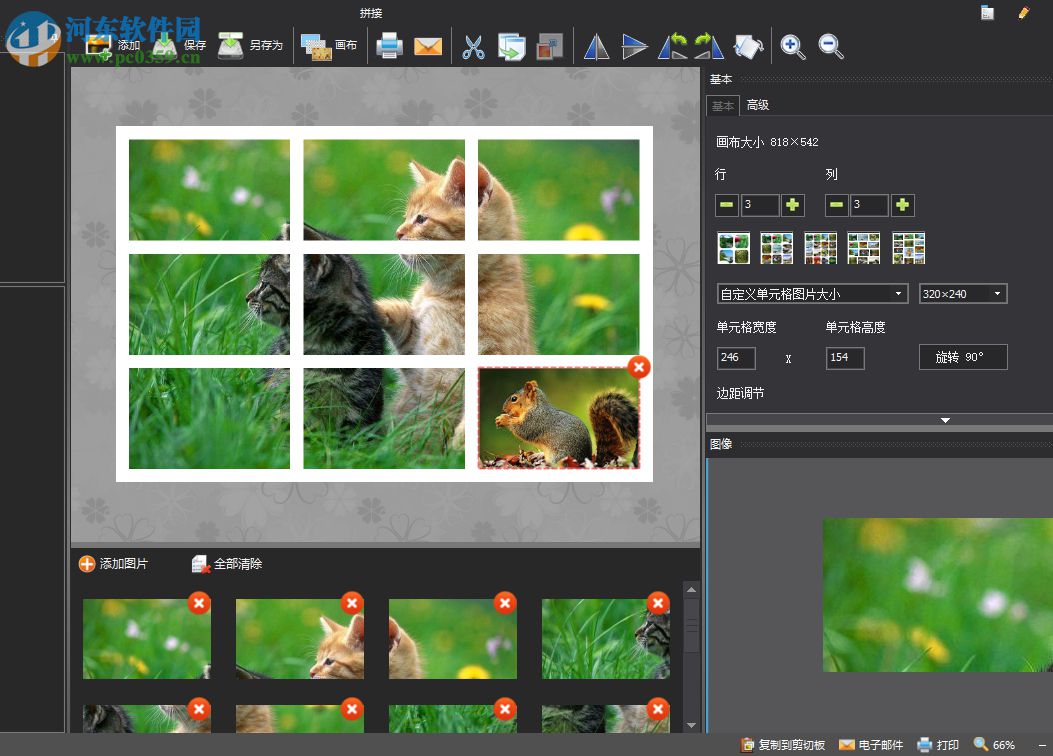Remove the squirrel image from the grid

(639, 367)
